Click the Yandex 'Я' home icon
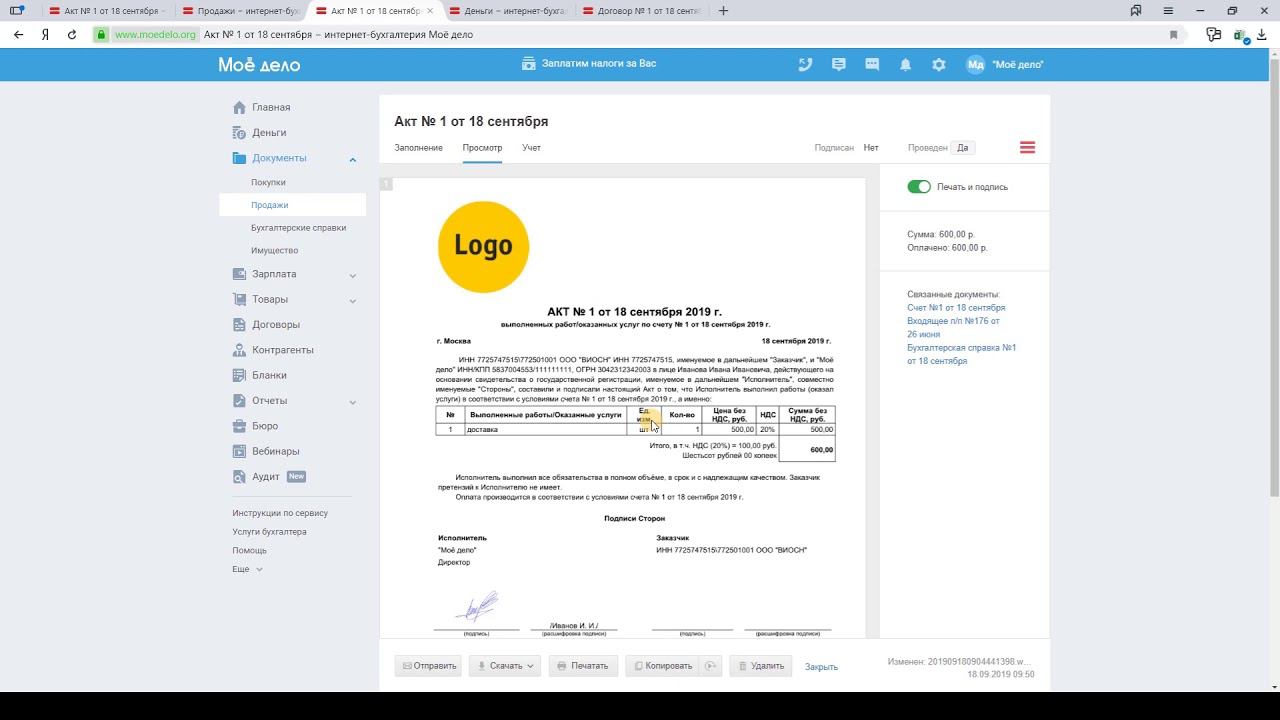Image resolution: width=1280 pixels, height=720 pixels. point(46,34)
